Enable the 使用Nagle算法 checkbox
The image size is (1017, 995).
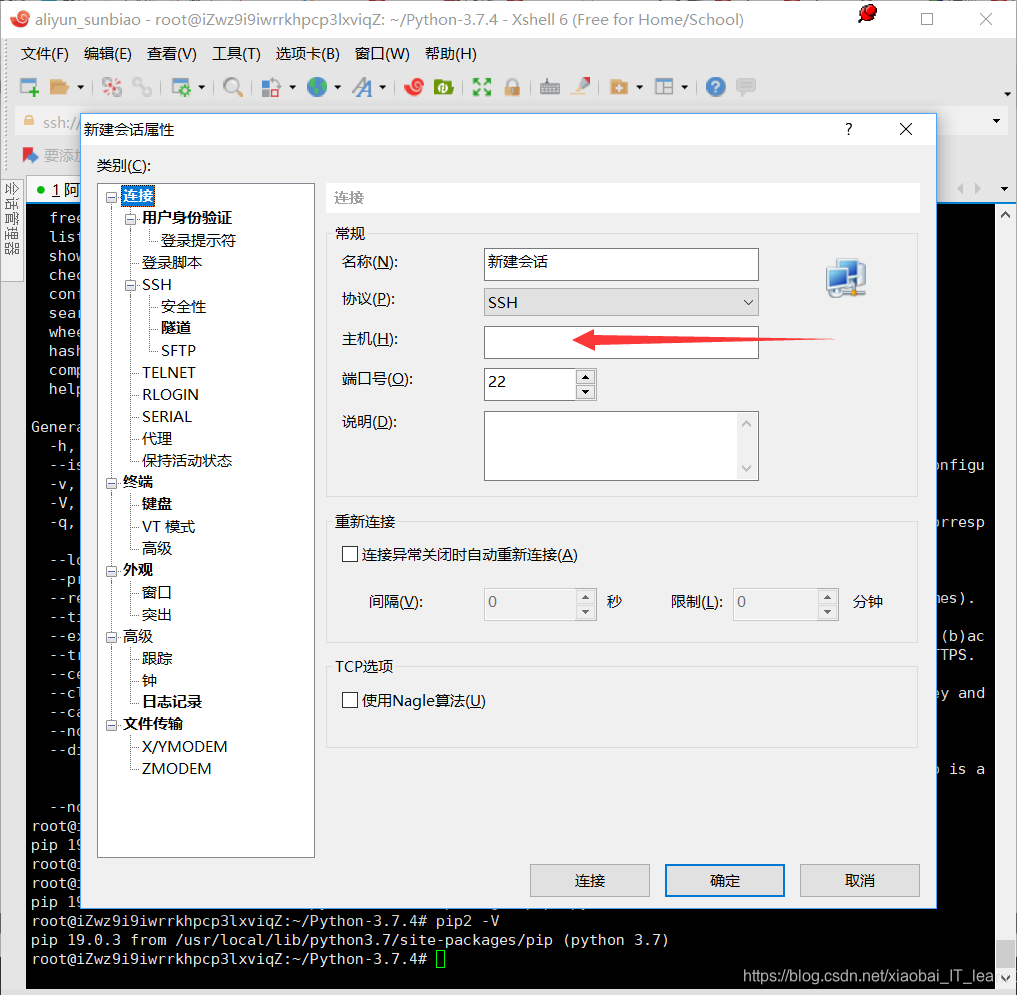350,701
